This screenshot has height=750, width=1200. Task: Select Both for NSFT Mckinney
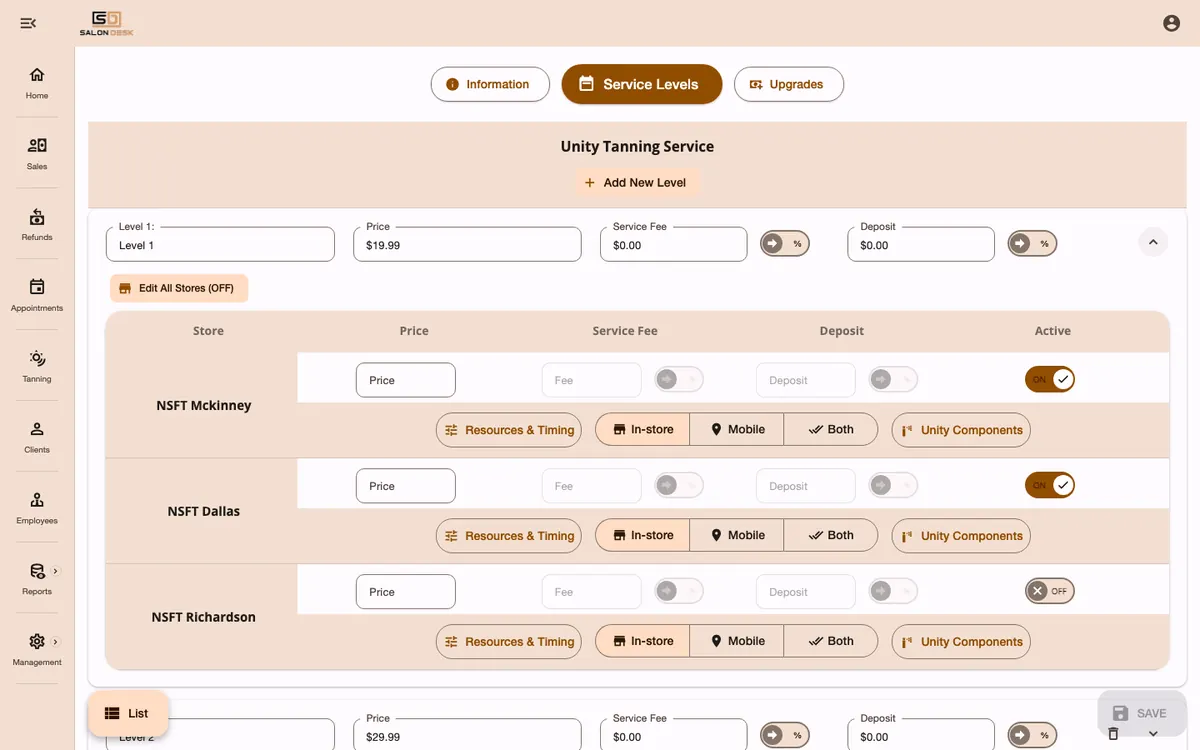click(x=831, y=430)
